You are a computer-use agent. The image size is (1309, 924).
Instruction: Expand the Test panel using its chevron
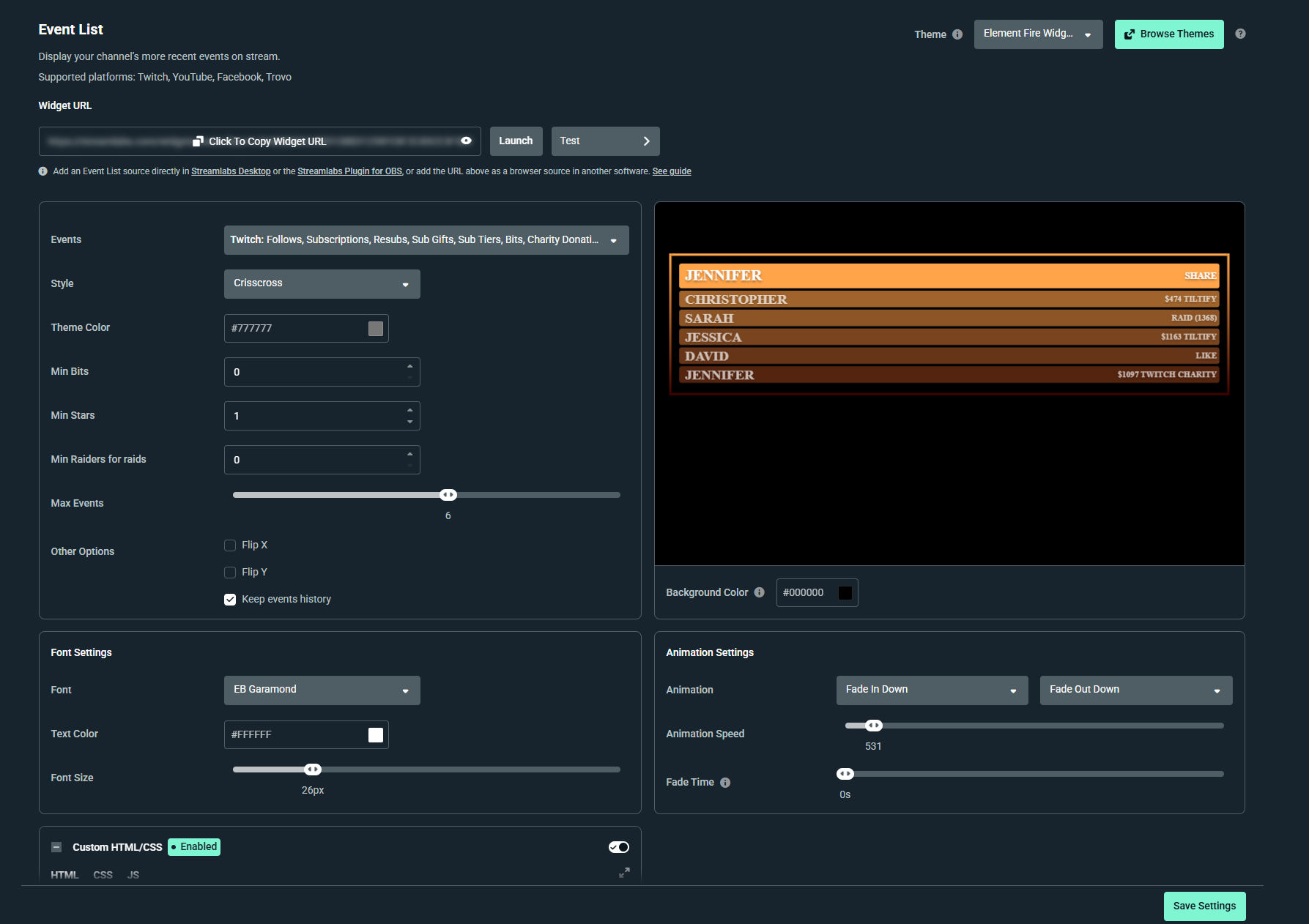pyautogui.click(x=646, y=141)
